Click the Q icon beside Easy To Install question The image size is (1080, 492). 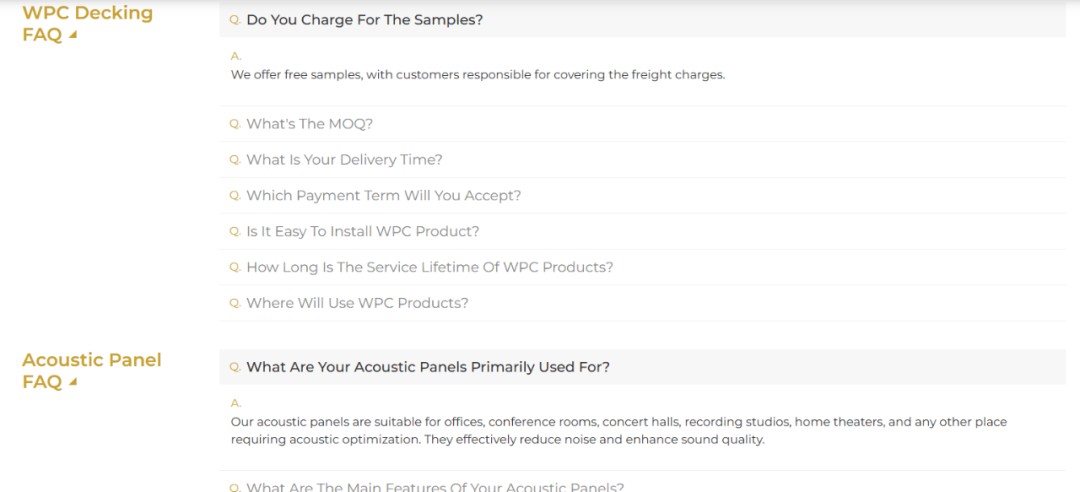235,232
